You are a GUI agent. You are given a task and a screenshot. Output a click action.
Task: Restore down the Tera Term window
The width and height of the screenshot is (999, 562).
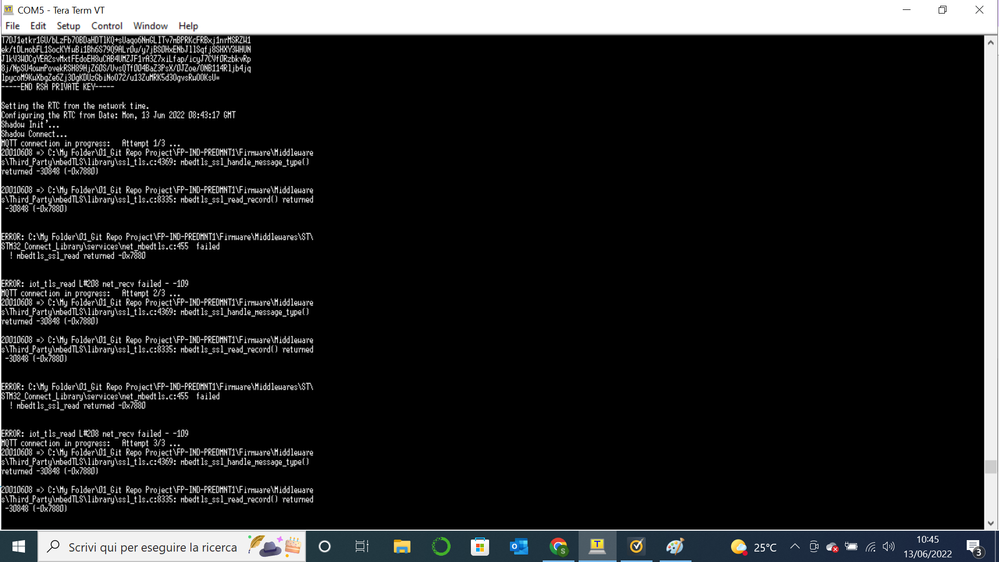click(x=942, y=10)
